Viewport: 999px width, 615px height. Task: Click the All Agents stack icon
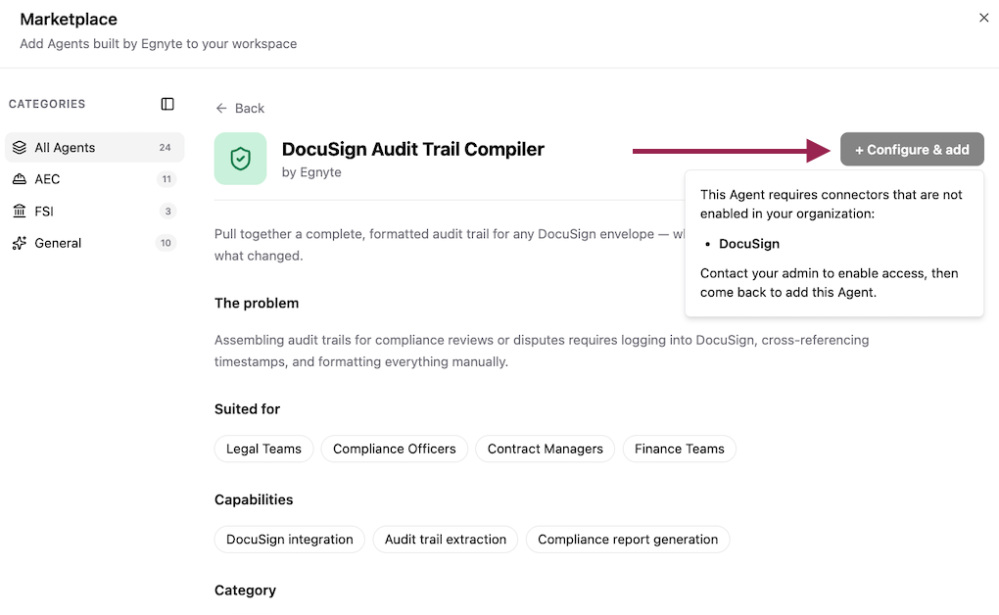pos(20,147)
